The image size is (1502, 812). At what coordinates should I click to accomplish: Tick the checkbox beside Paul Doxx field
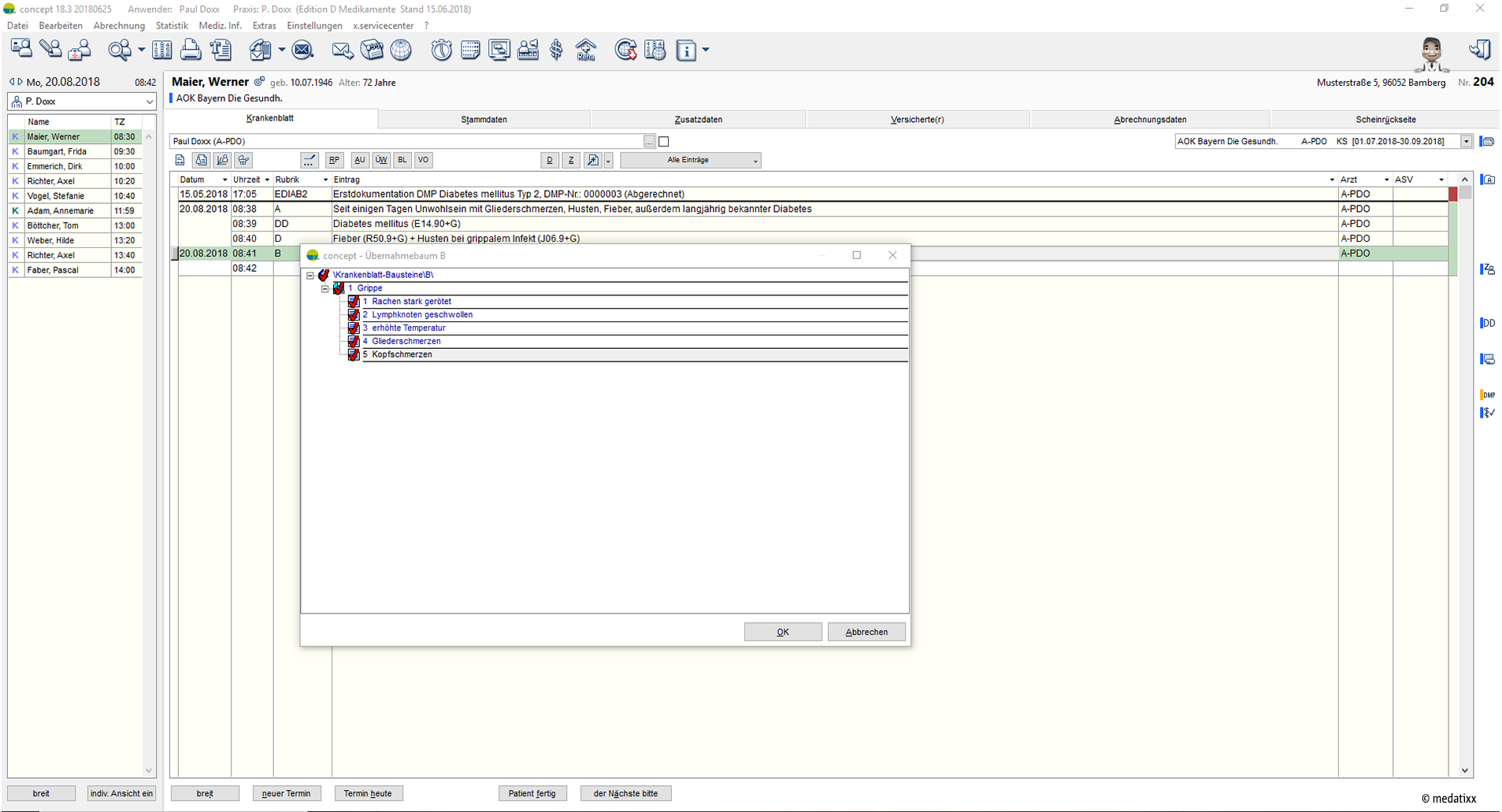tap(664, 142)
